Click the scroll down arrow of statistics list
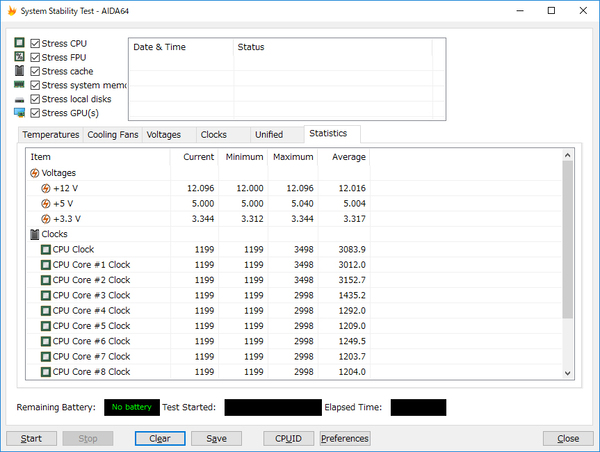The height and width of the screenshot is (452, 600). coord(567,373)
